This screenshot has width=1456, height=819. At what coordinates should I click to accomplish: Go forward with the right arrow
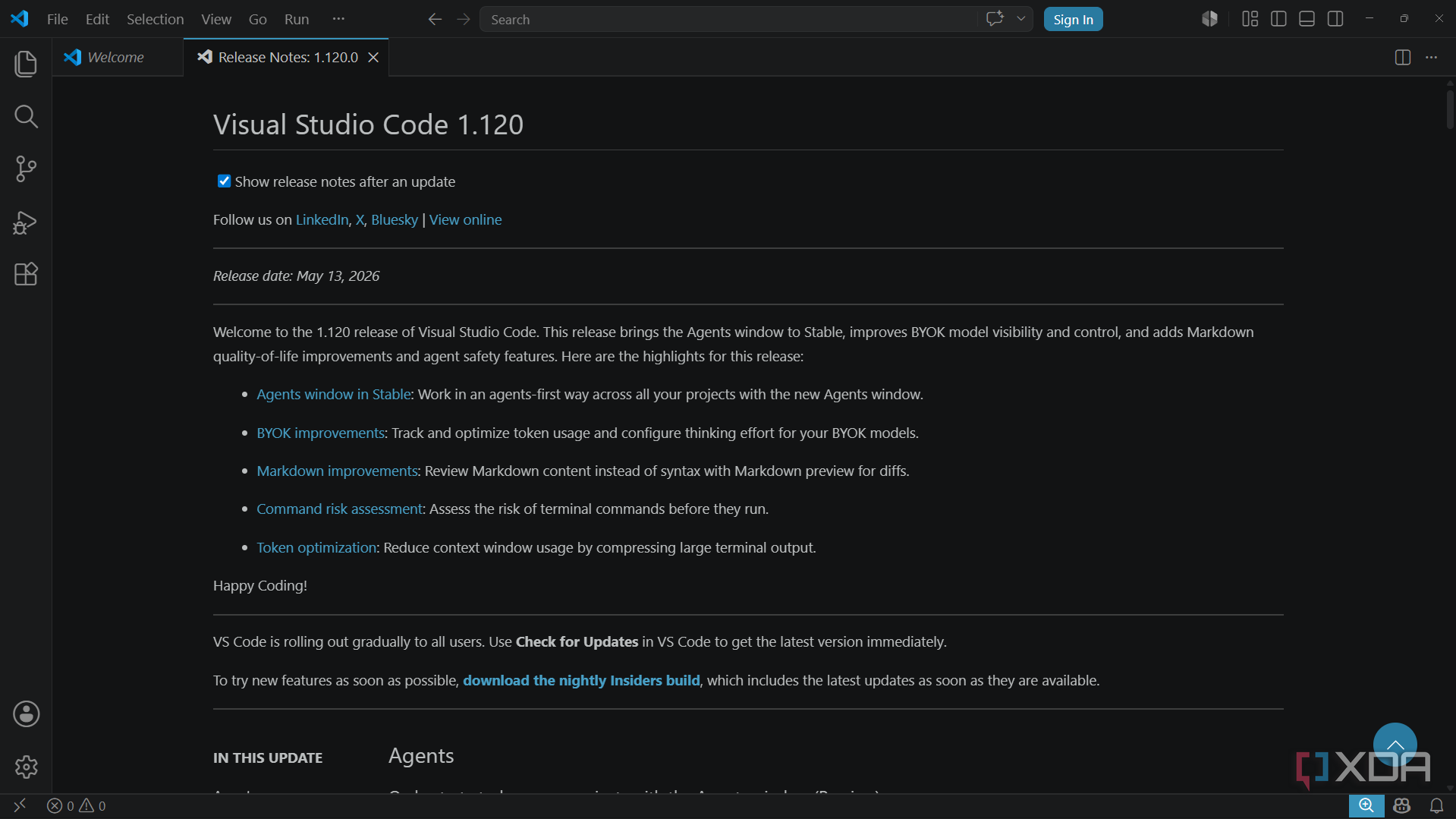[464, 19]
